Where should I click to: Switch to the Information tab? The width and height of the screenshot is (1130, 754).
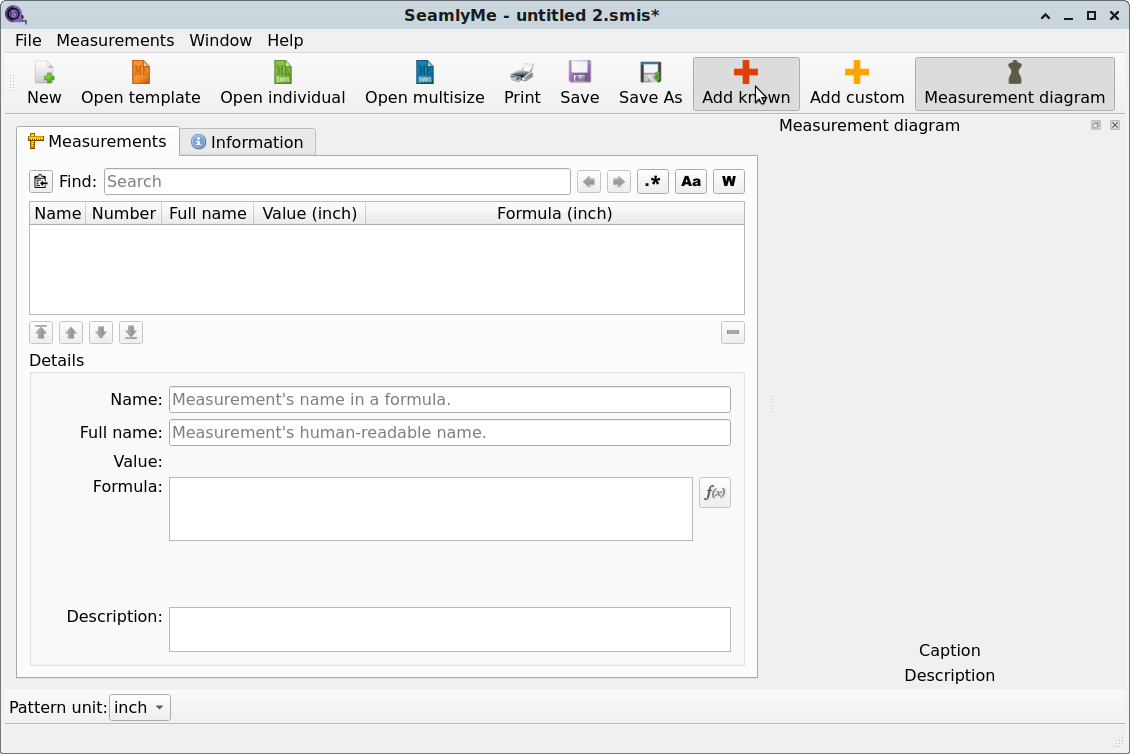247,142
